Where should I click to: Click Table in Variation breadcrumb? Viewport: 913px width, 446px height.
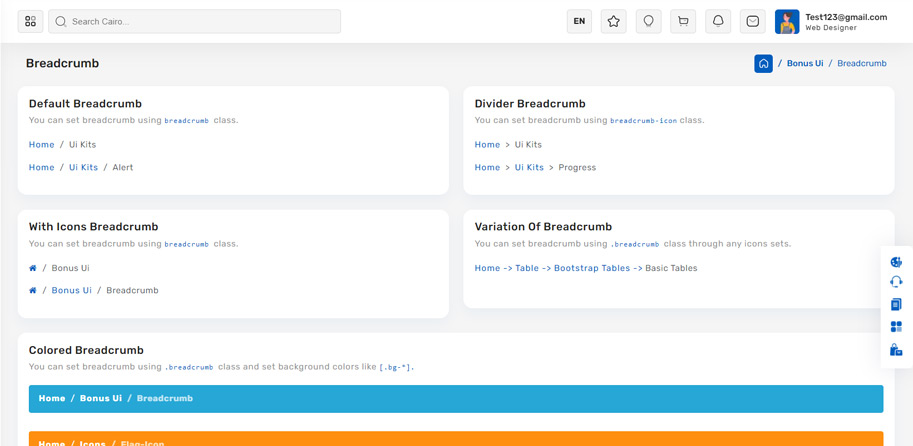click(527, 268)
